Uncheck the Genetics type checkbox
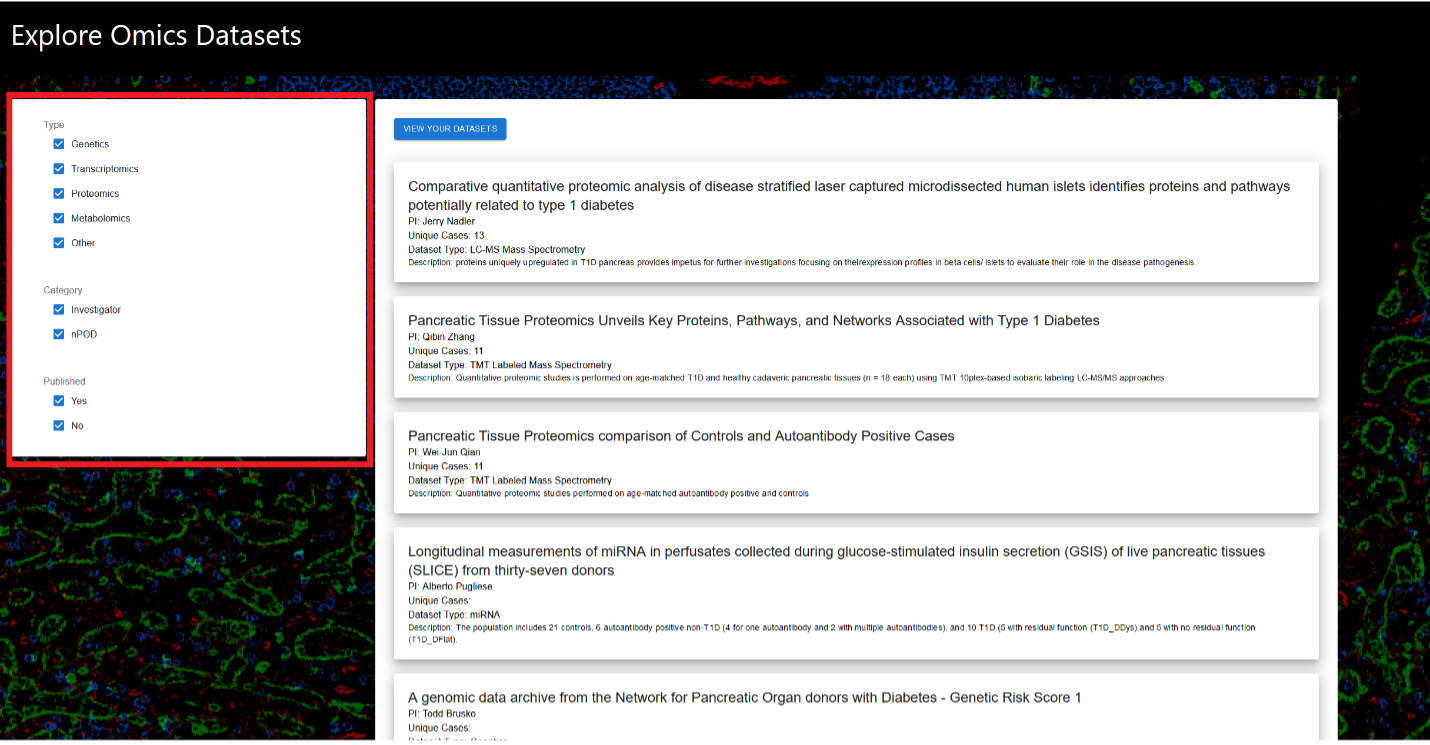Viewport: 1430px width, 745px height. click(x=59, y=144)
